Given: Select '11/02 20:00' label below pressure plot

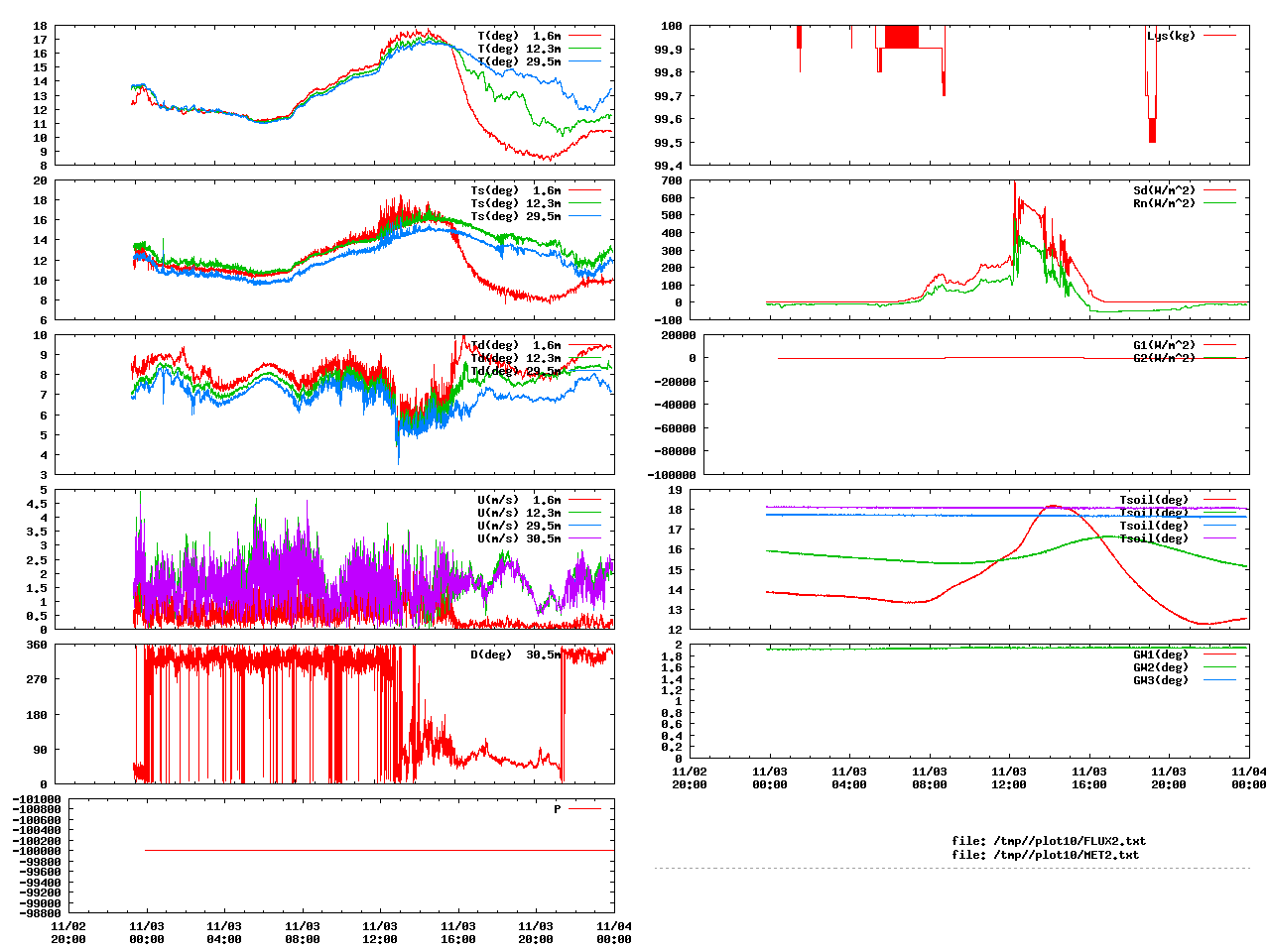Looking at the screenshot, I should pos(67,933).
